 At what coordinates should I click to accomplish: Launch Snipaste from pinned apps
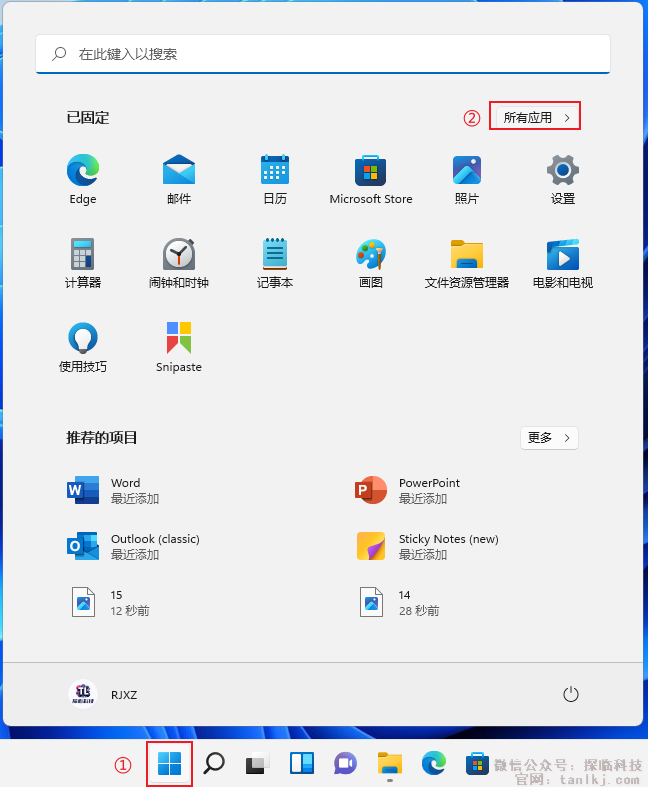click(179, 347)
